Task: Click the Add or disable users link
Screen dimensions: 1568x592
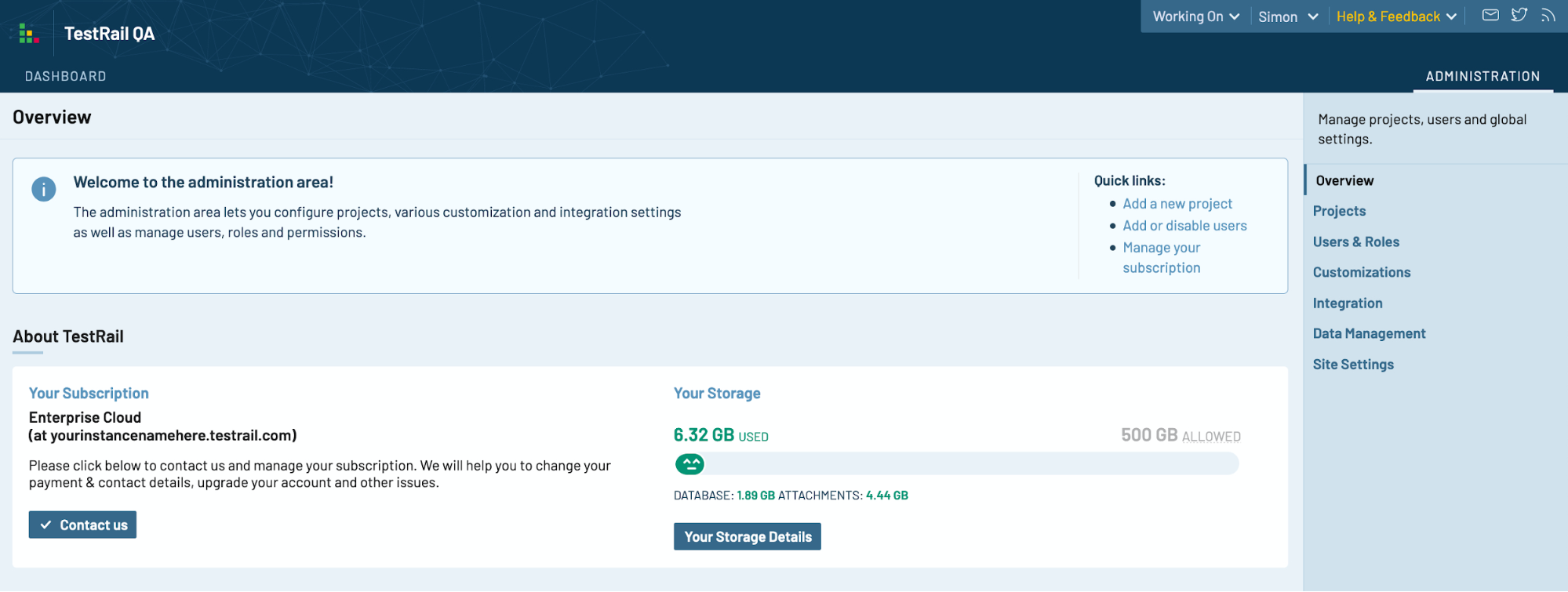Action: pos(1184,226)
